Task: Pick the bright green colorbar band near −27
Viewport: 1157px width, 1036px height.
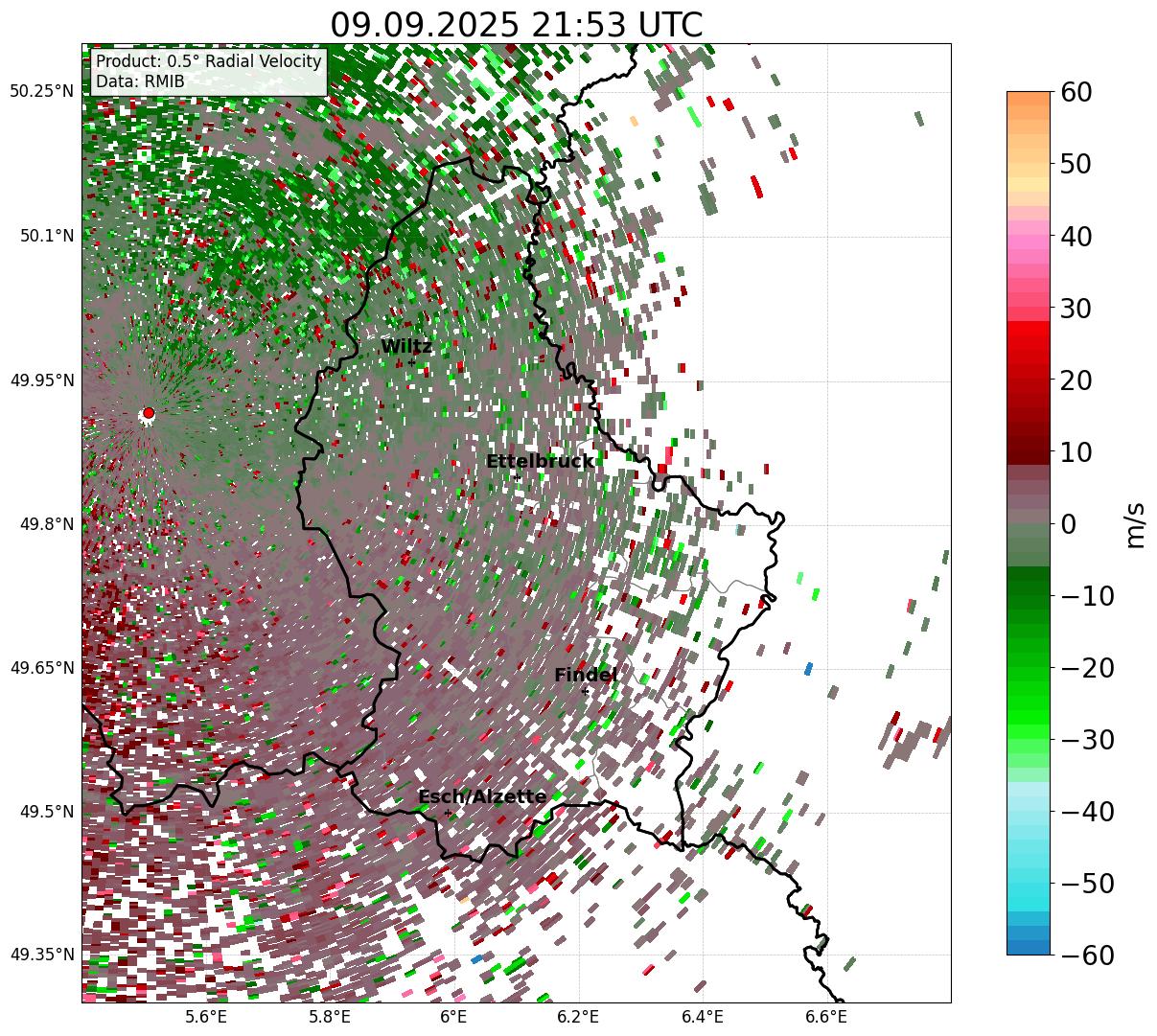Action: (1029, 717)
